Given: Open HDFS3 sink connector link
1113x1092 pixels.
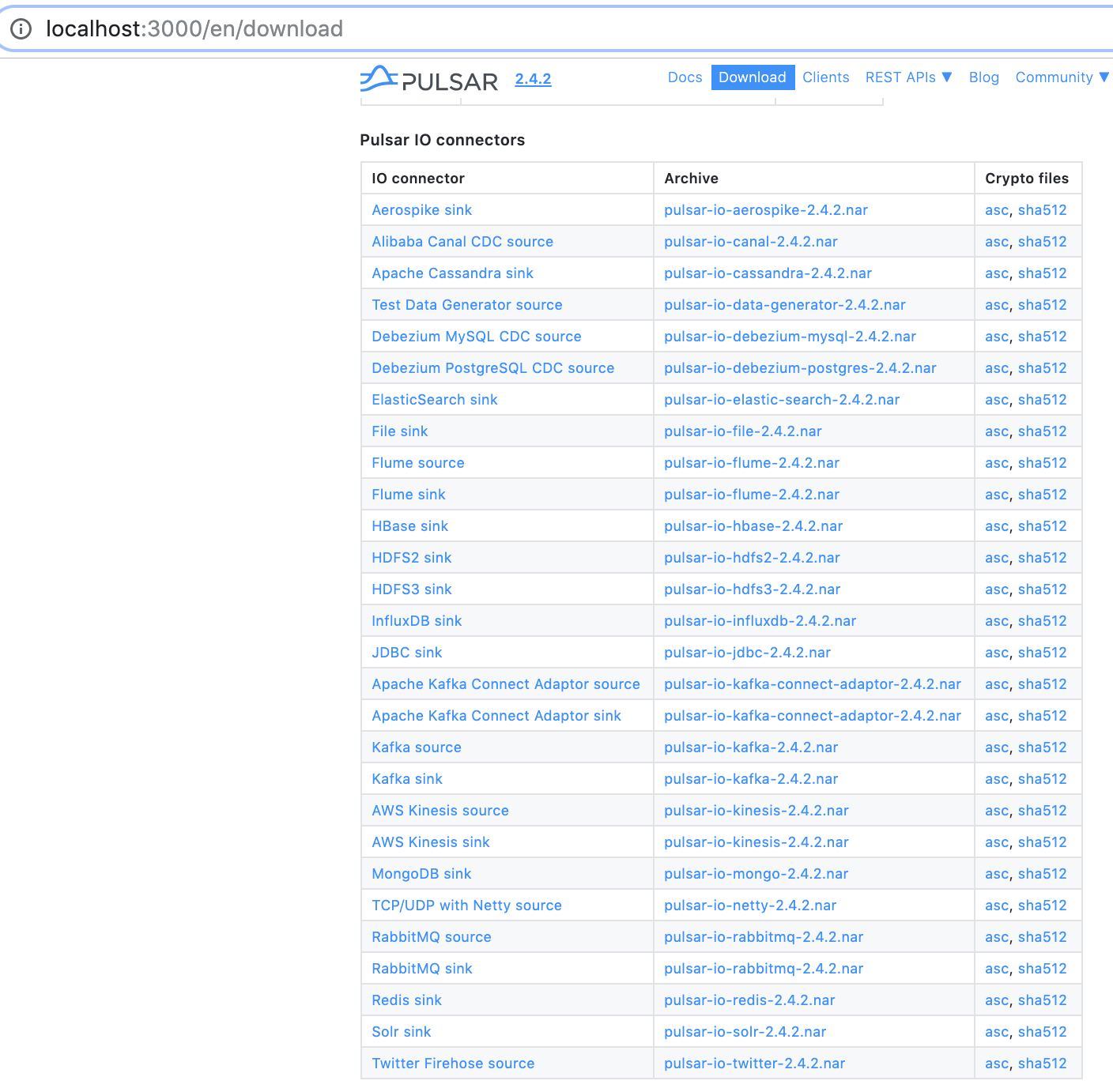Looking at the screenshot, I should (x=412, y=589).
